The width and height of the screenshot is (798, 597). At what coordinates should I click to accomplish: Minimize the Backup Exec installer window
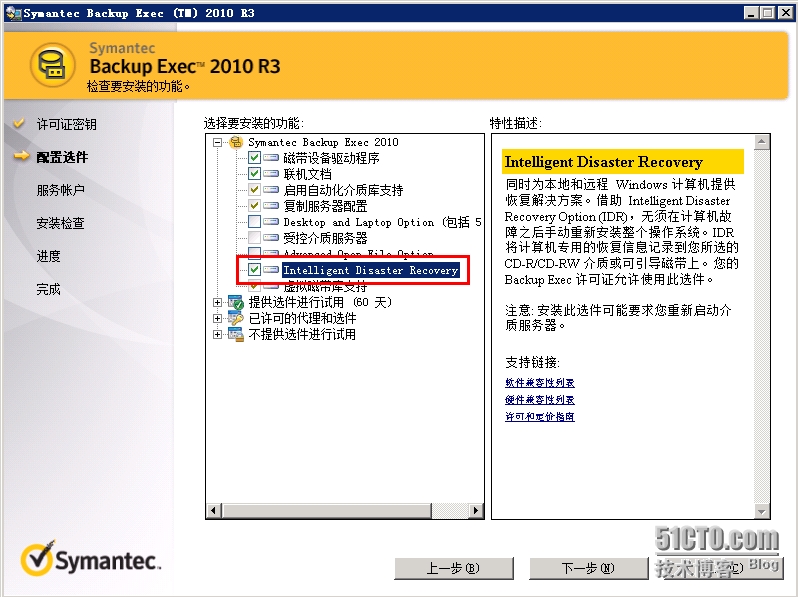pyautogui.click(x=751, y=13)
